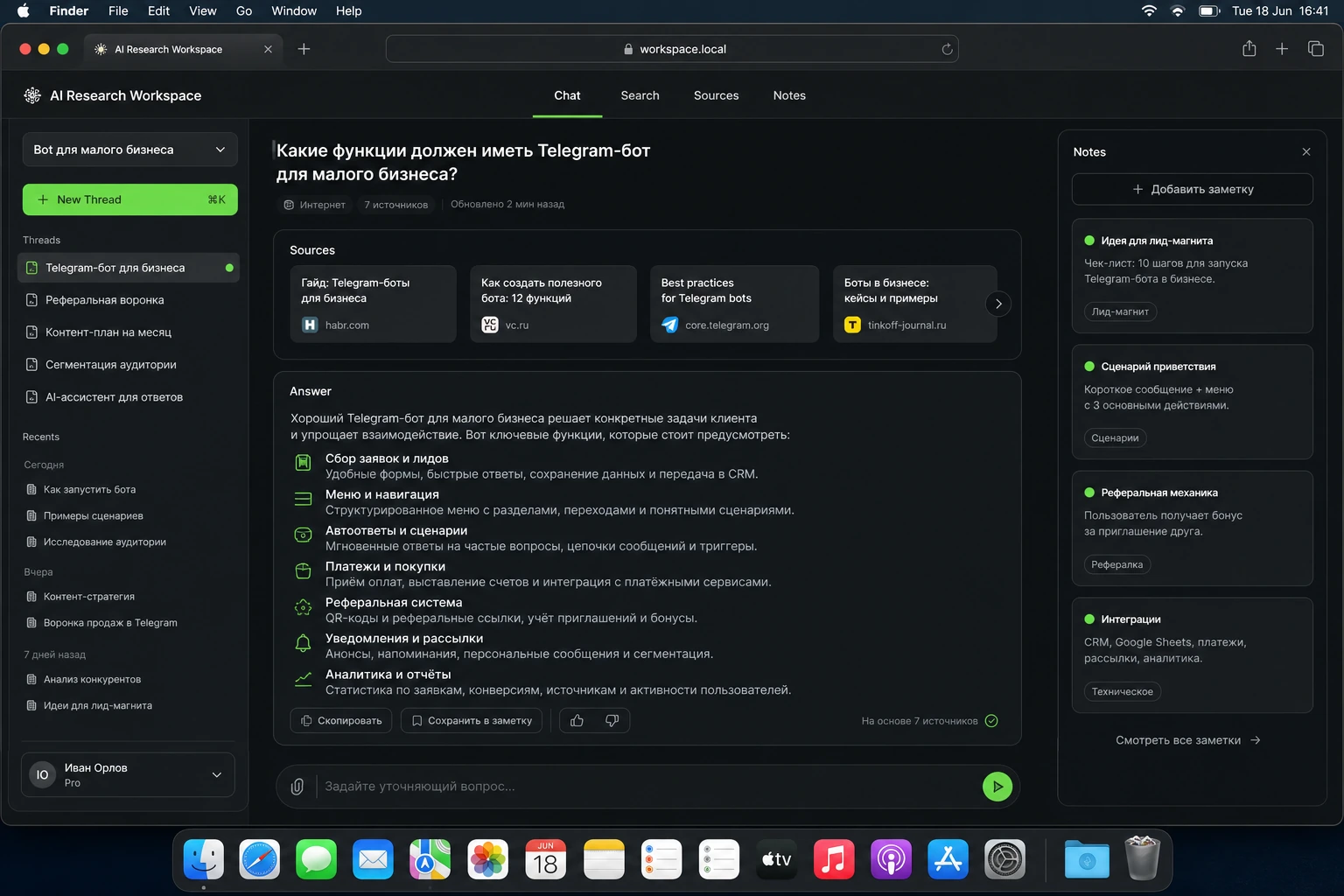Open Music from the dock

coord(834,859)
